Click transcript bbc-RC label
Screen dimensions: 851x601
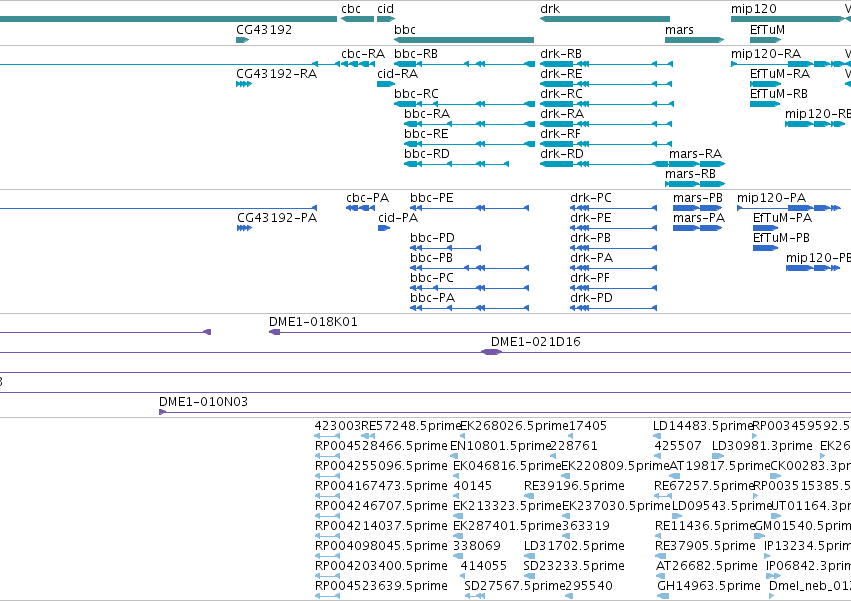point(416,94)
